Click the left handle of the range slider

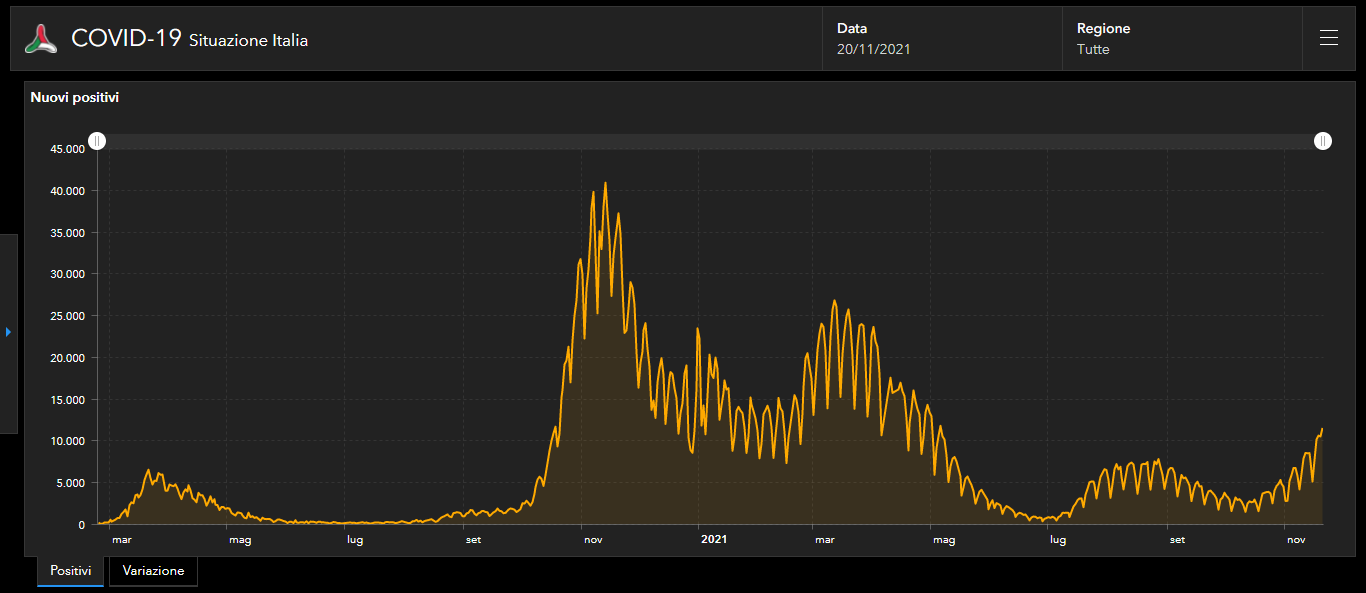pyautogui.click(x=97, y=141)
